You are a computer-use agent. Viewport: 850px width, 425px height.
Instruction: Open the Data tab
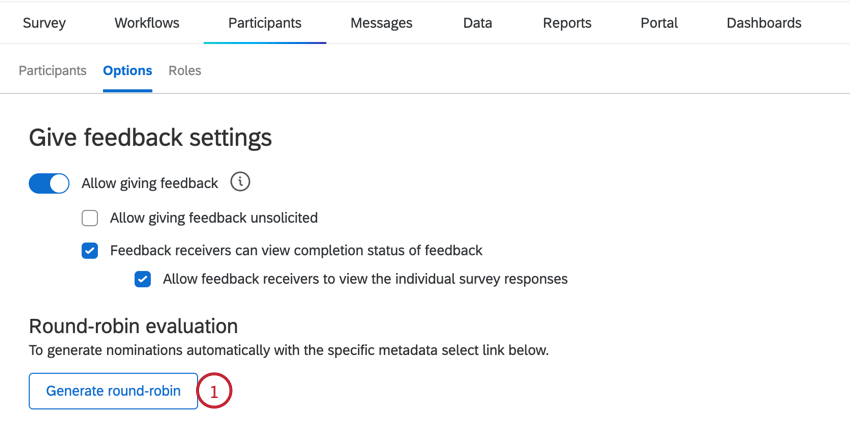point(477,23)
